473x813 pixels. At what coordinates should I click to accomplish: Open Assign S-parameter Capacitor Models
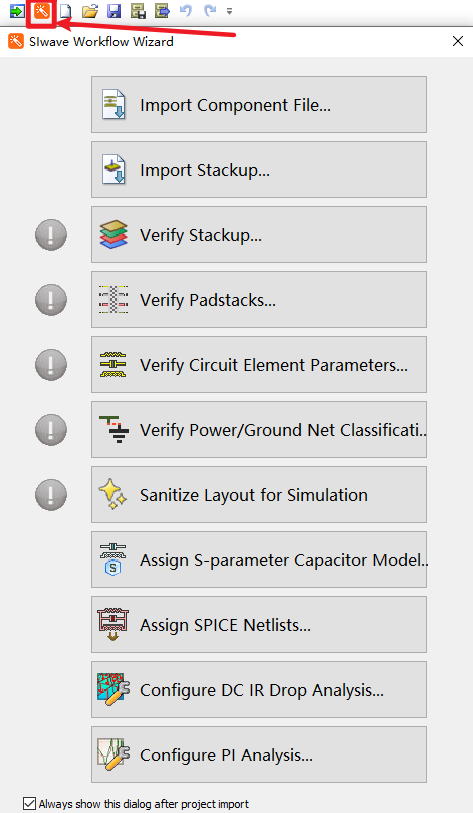tap(259, 559)
